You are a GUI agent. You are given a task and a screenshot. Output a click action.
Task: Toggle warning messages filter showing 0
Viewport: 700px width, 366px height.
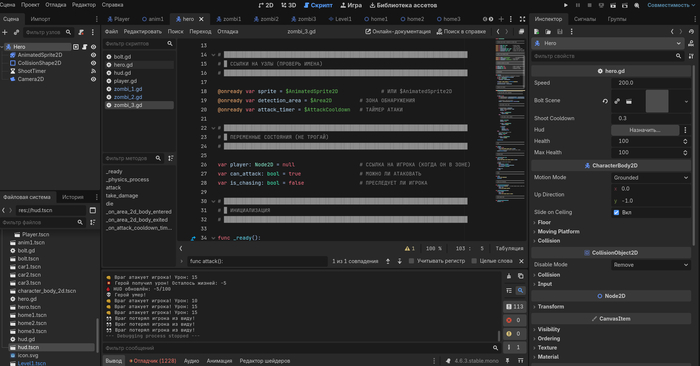pyautogui.click(x=514, y=333)
